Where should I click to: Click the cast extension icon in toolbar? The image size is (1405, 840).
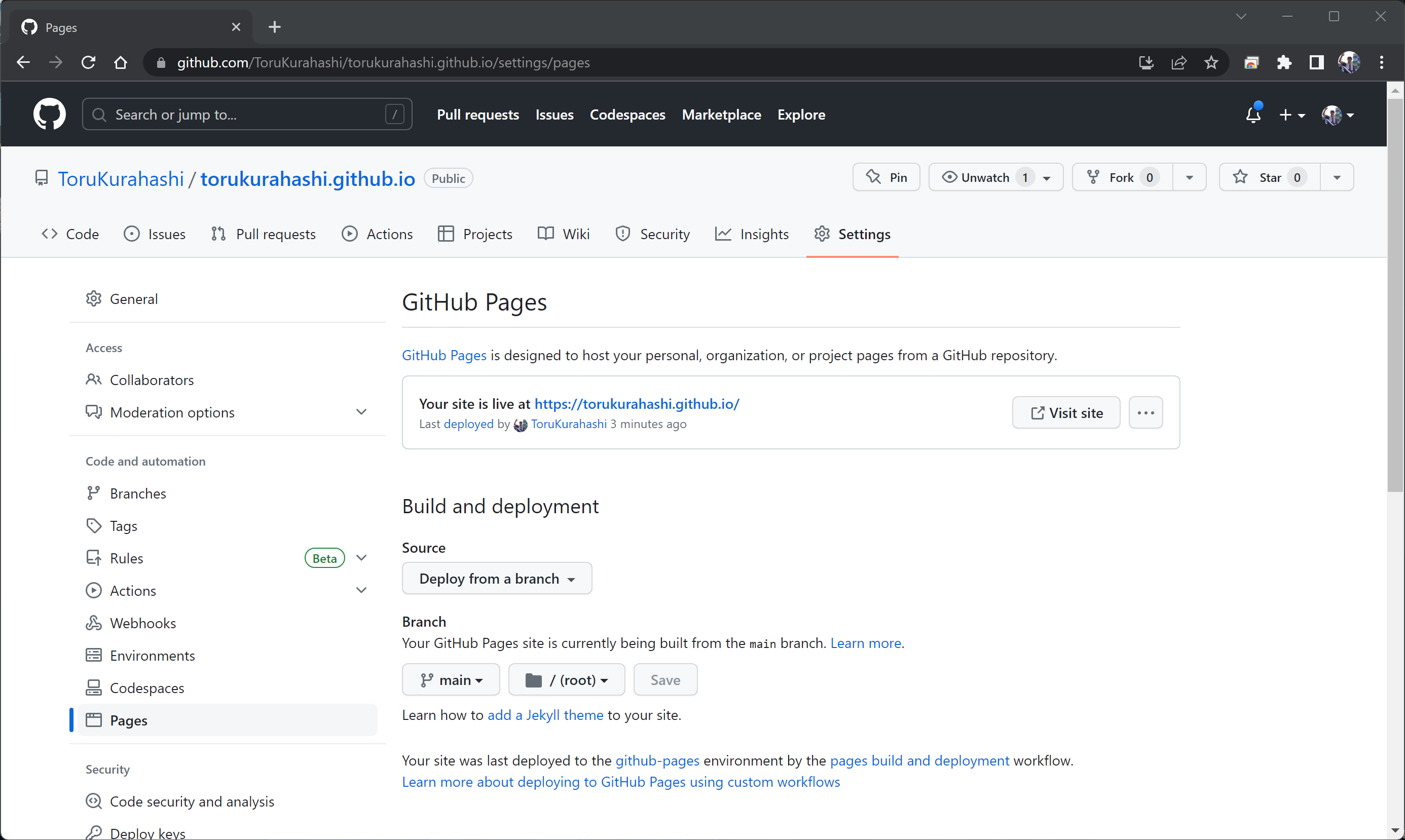tap(1251, 62)
